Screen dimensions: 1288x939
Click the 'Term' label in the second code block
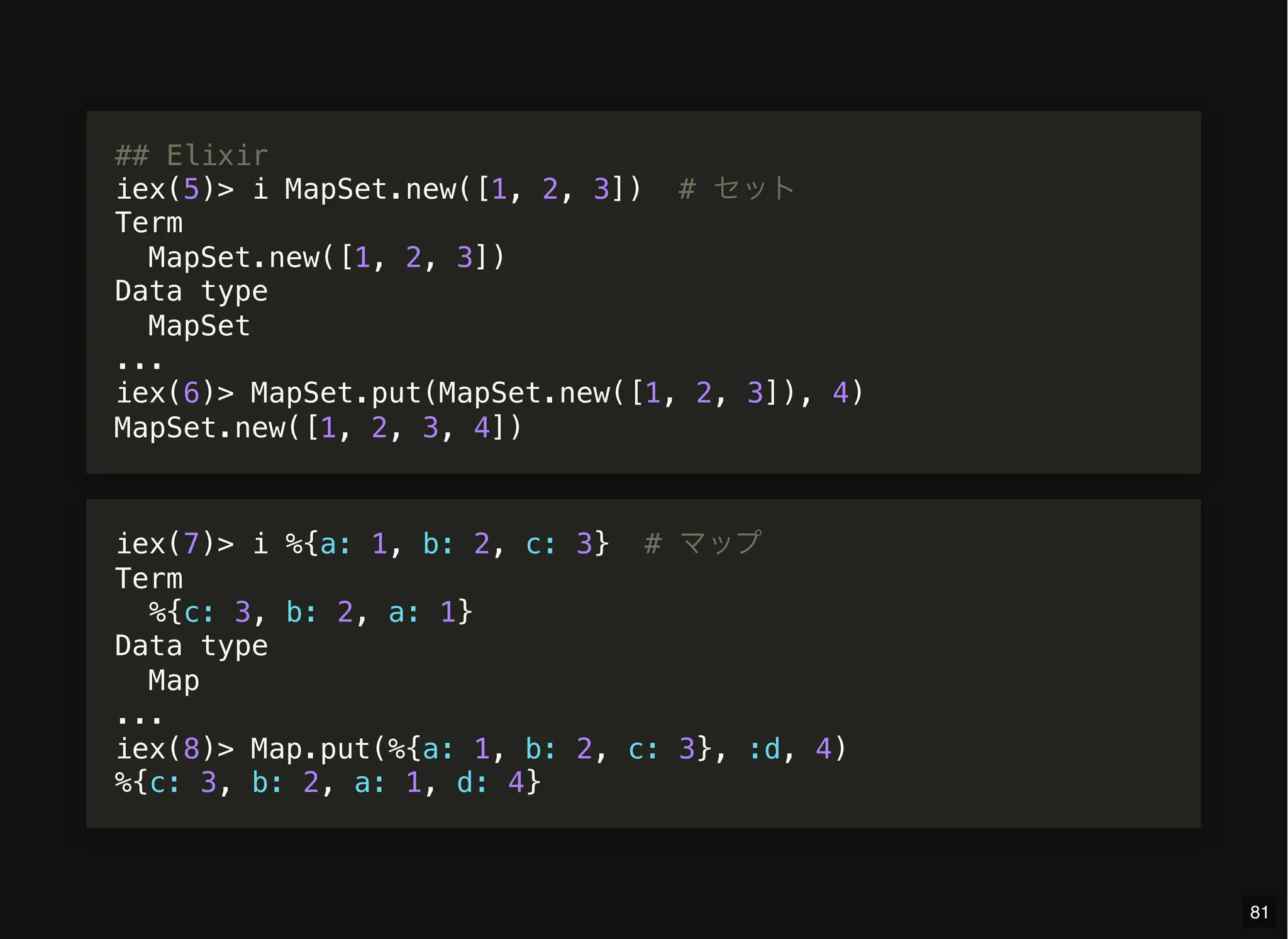(149, 578)
